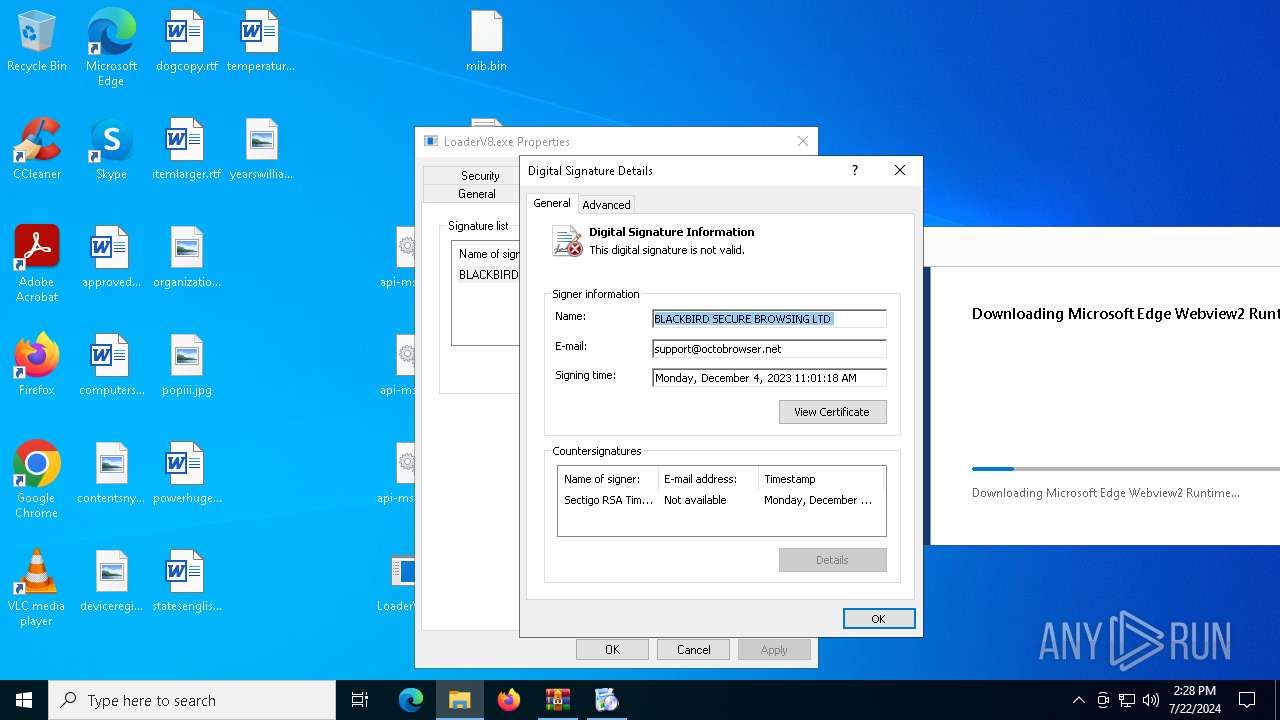This screenshot has height=720, width=1280.
Task: Select the powerhuge... document icon
Action: 186,473
